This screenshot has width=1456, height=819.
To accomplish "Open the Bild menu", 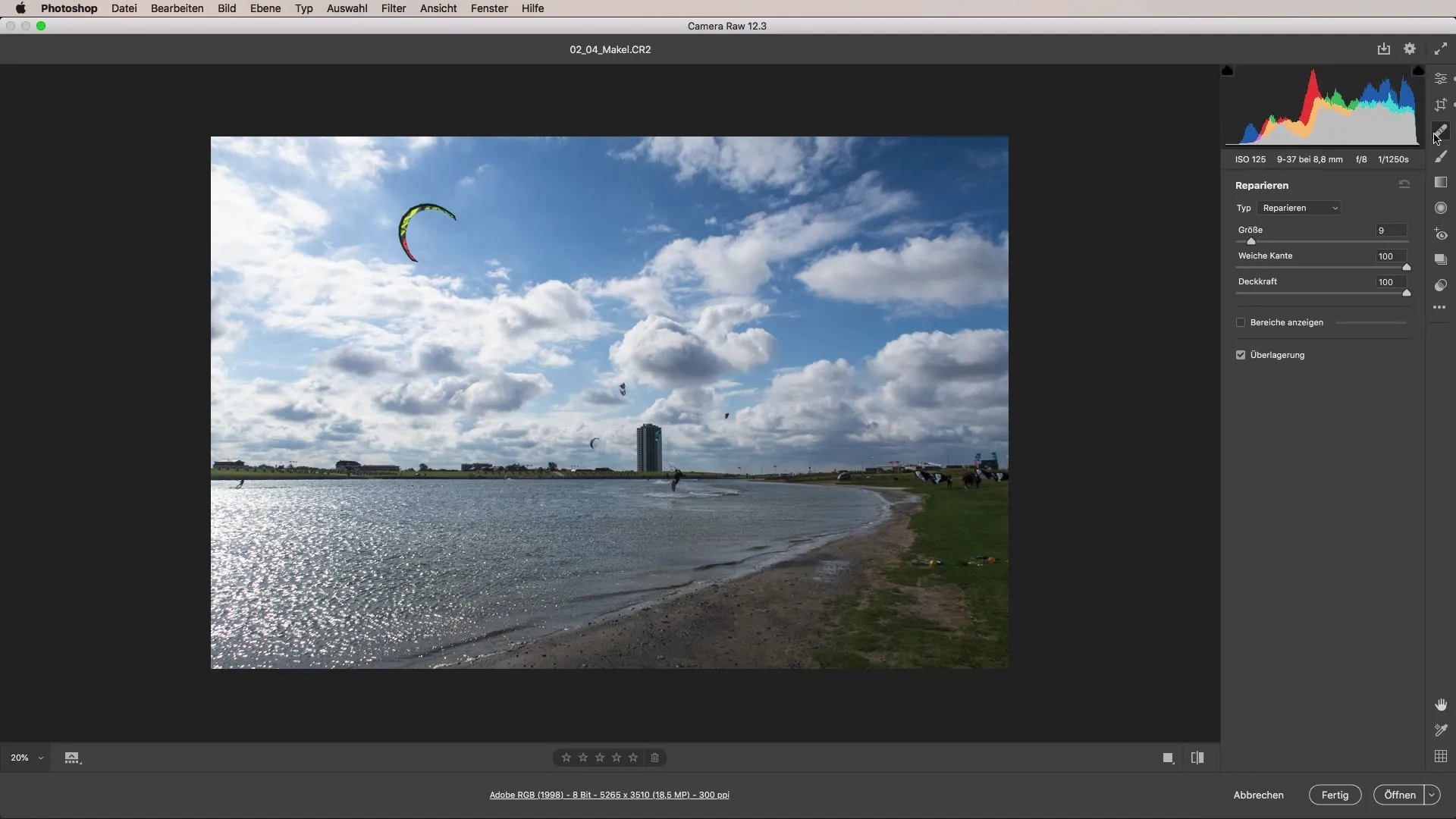I will [x=227, y=8].
